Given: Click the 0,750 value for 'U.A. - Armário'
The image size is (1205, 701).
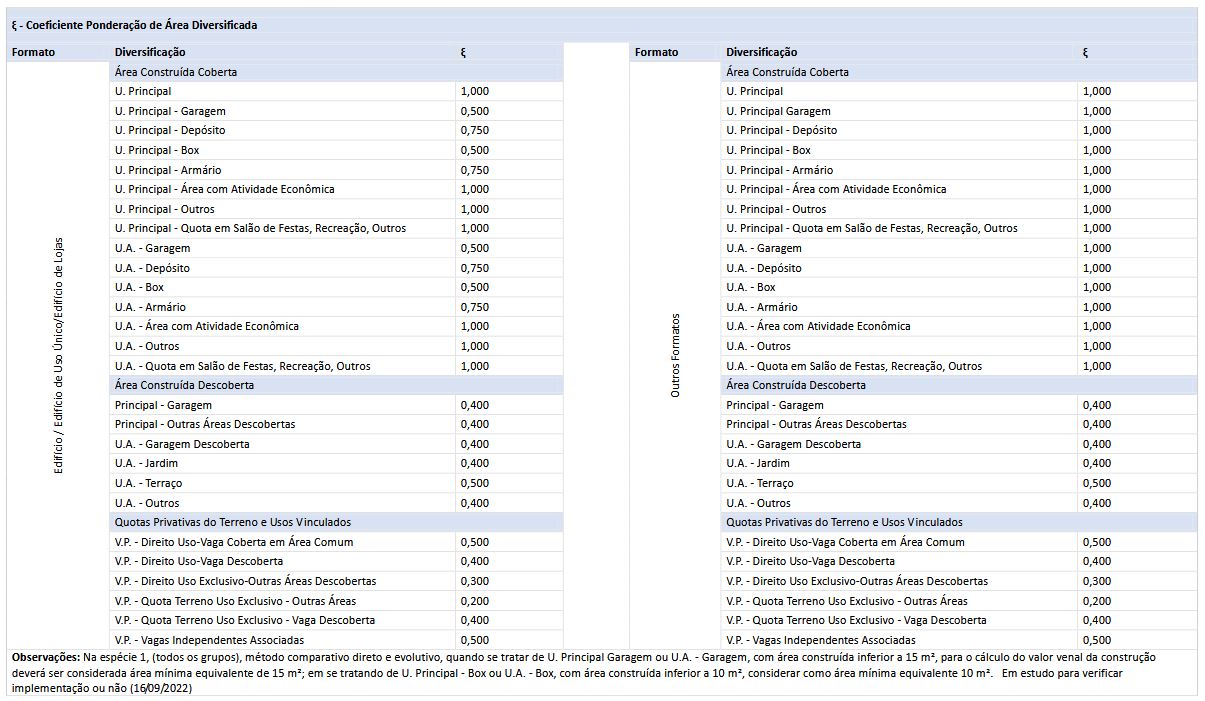Looking at the screenshot, I should pyautogui.click(x=475, y=307).
